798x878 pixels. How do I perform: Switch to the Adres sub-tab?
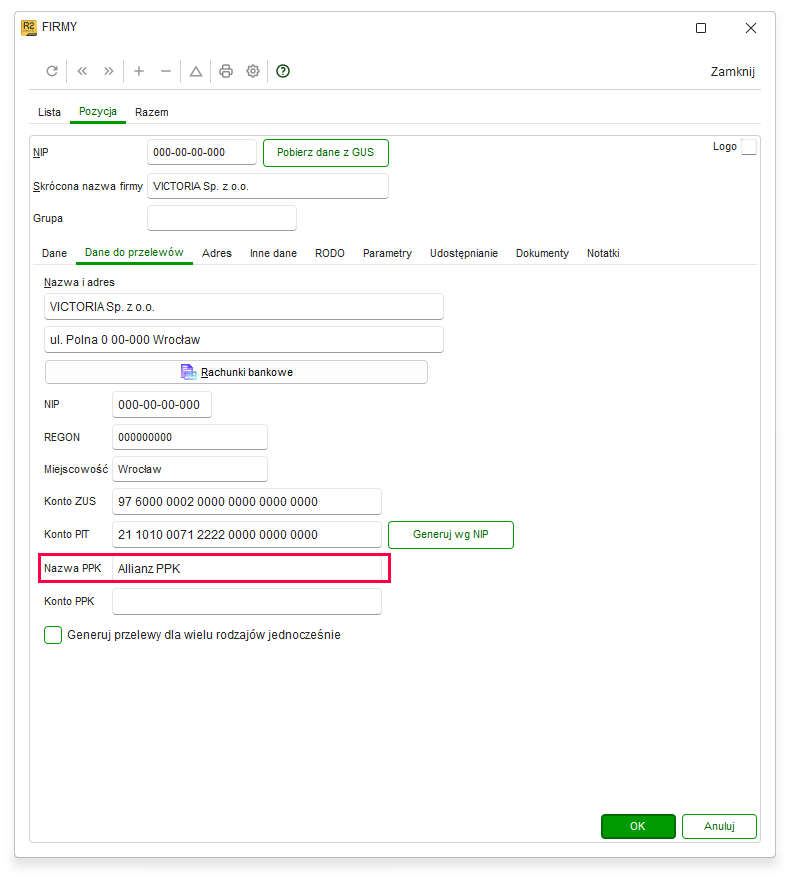[x=217, y=253]
